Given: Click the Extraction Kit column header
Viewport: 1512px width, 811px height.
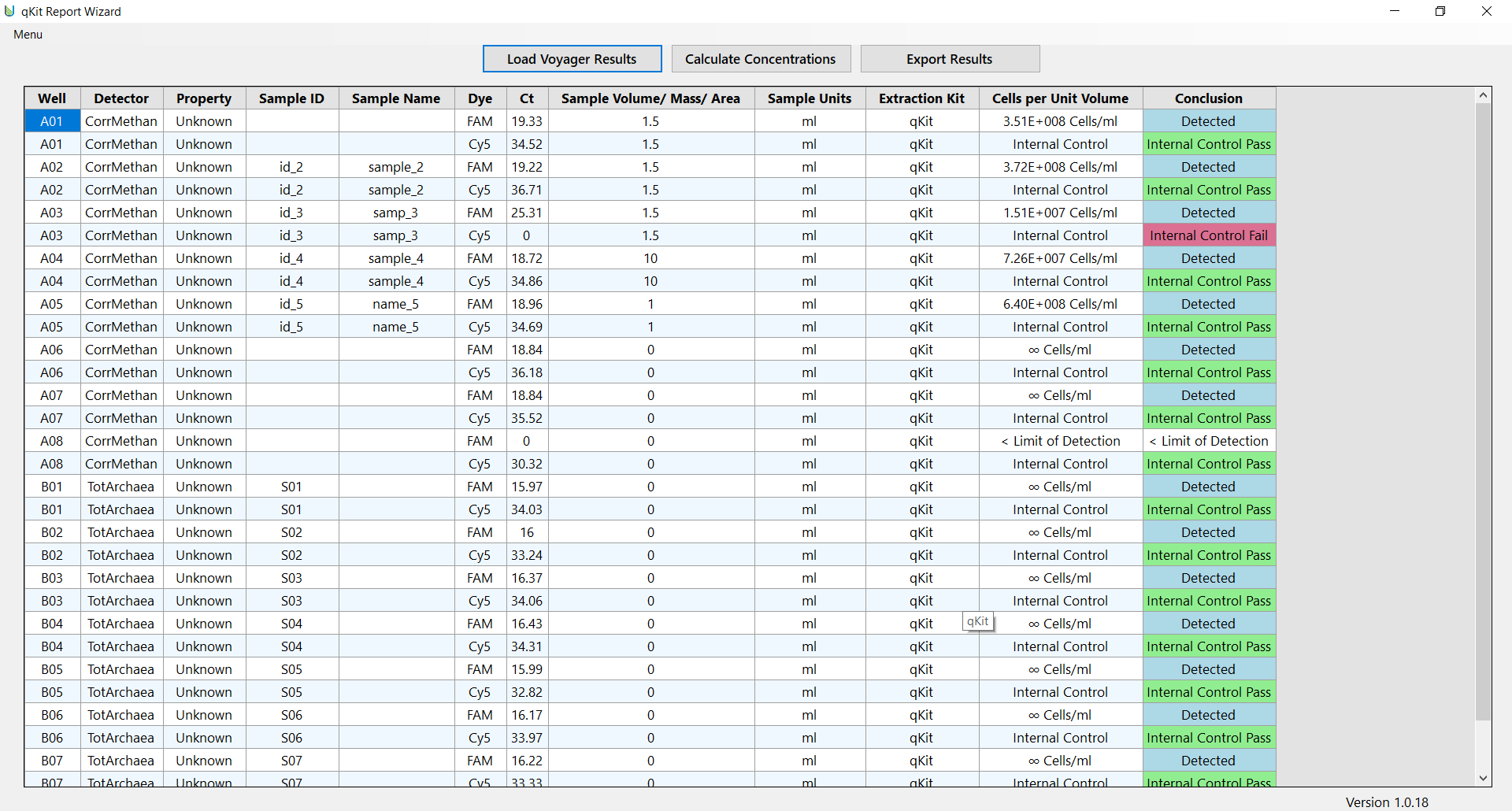Looking at the screenshot, I should pyautogui.click(x=921, y=98).
